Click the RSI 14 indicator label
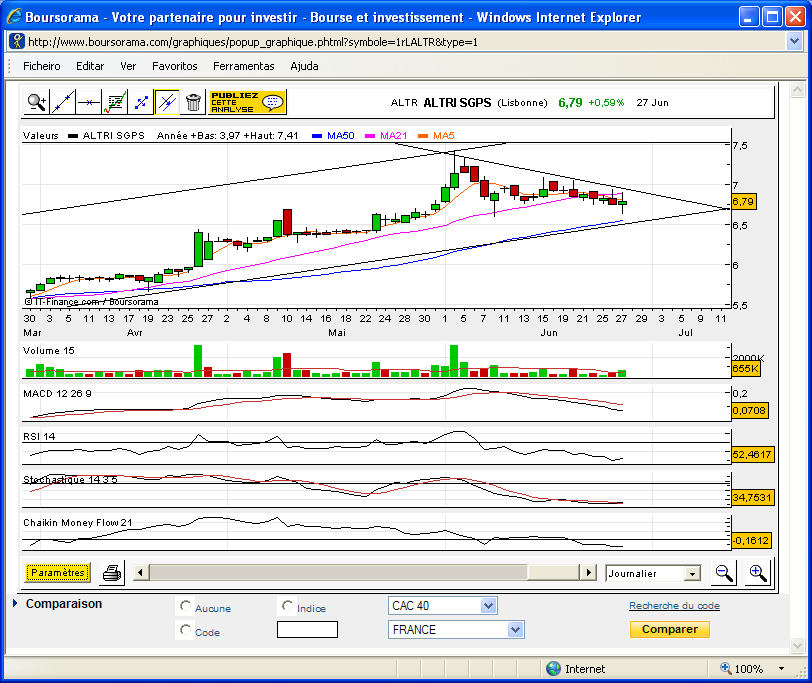Screen dimensions: 812x683 39,437
